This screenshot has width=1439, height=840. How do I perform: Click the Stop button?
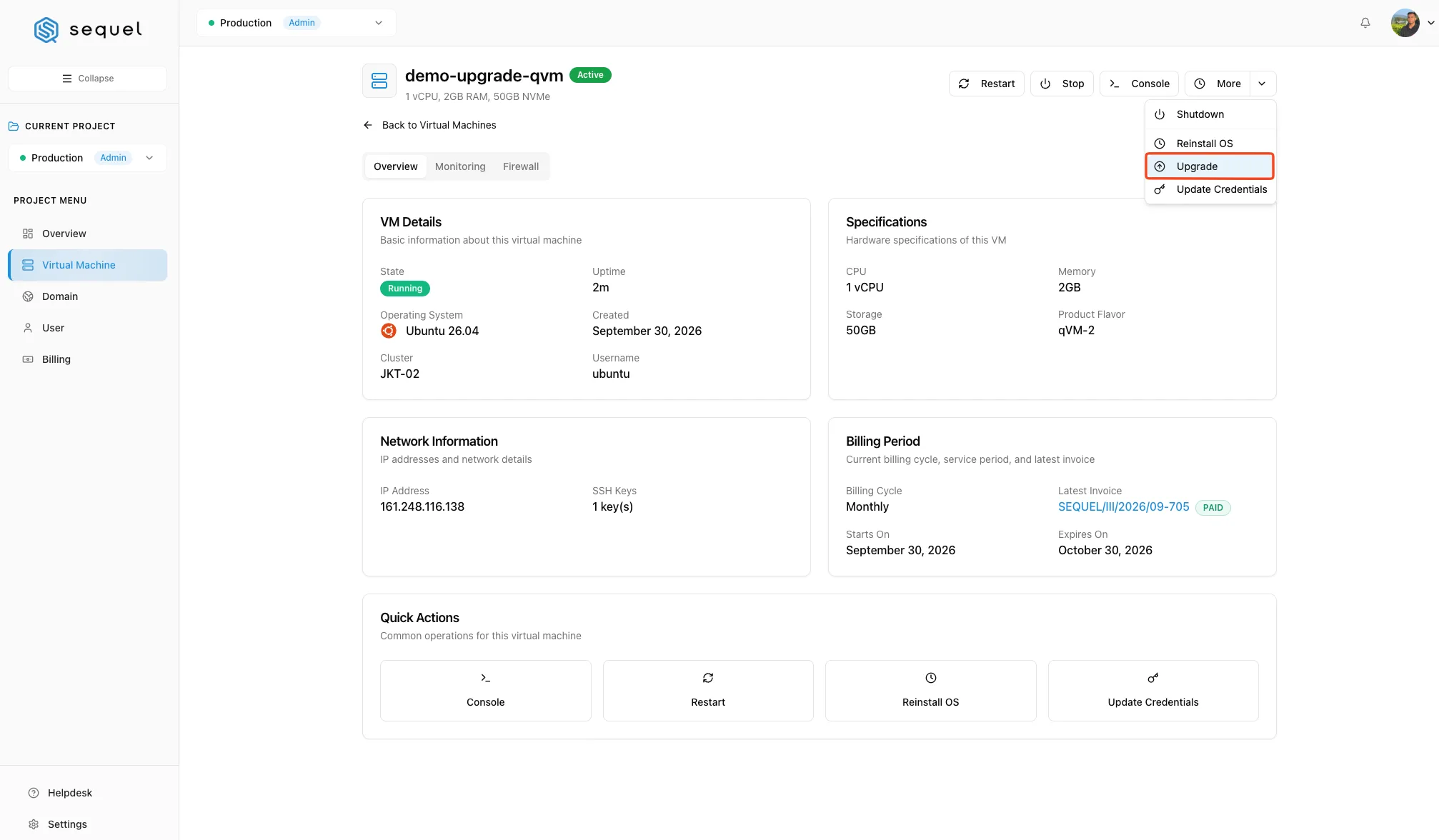coord(1062,84)
